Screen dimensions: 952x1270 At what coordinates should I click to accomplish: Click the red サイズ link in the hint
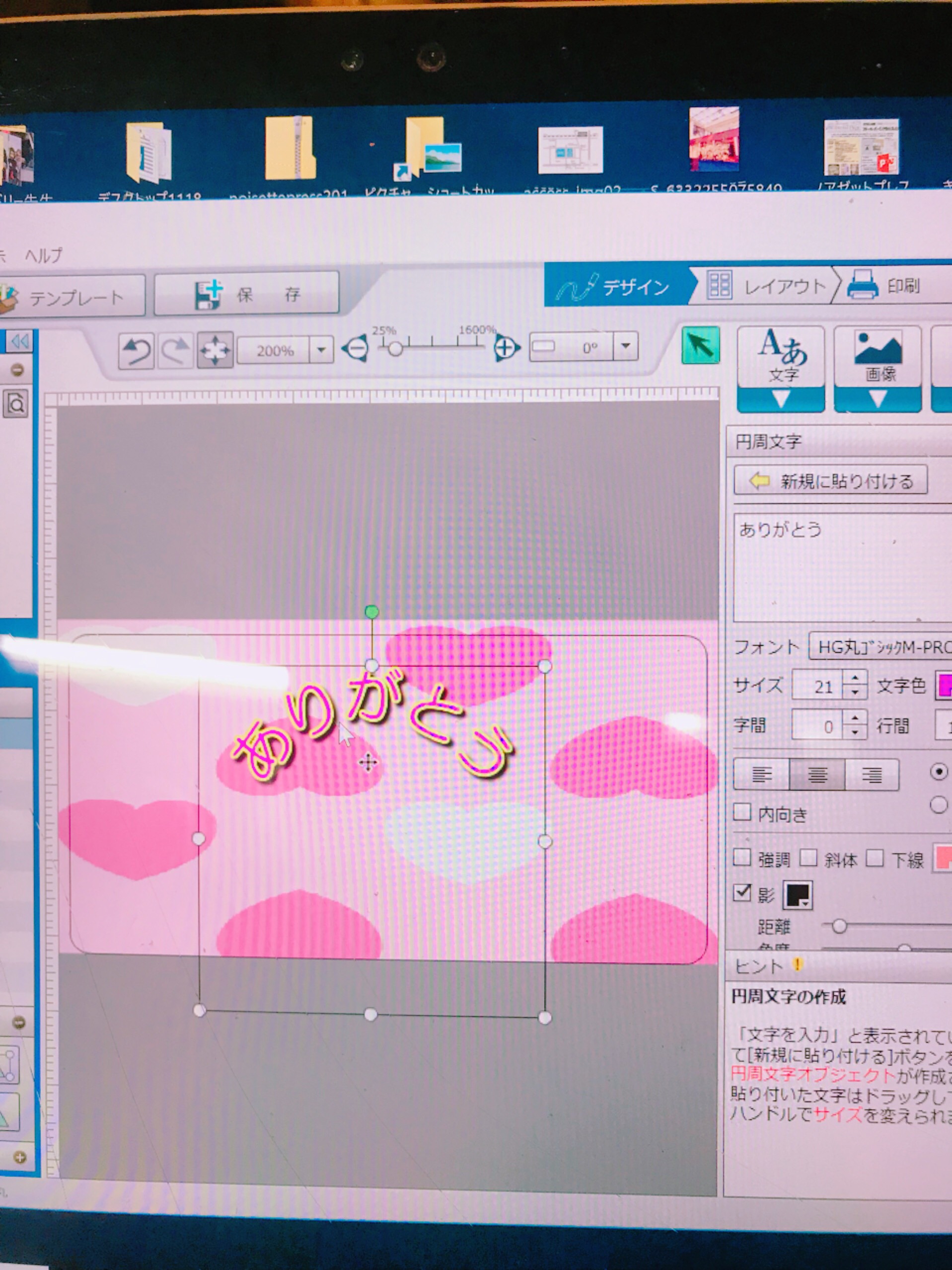(838, 1115)
